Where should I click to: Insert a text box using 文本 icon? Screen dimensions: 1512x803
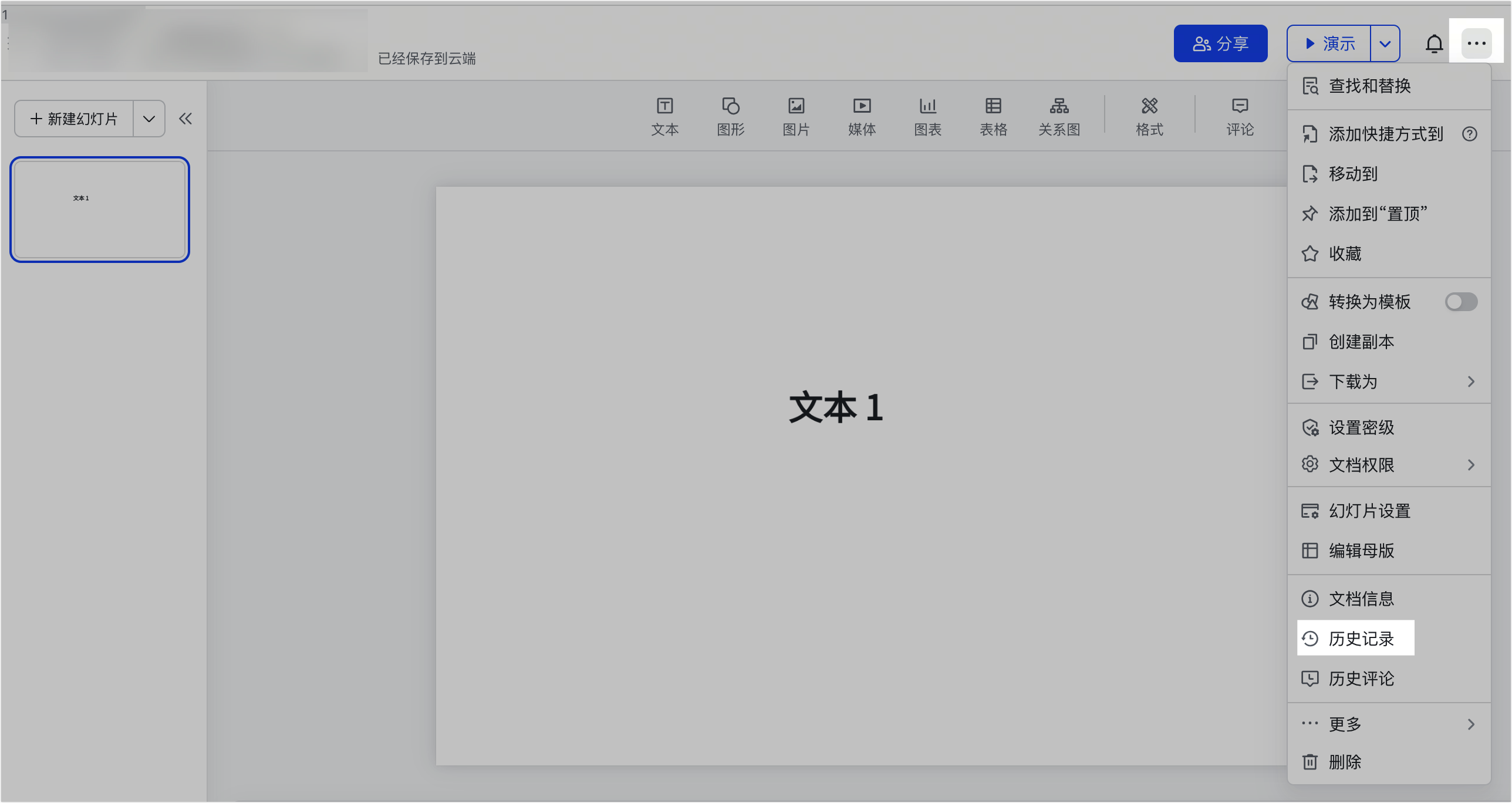point(664,116)
